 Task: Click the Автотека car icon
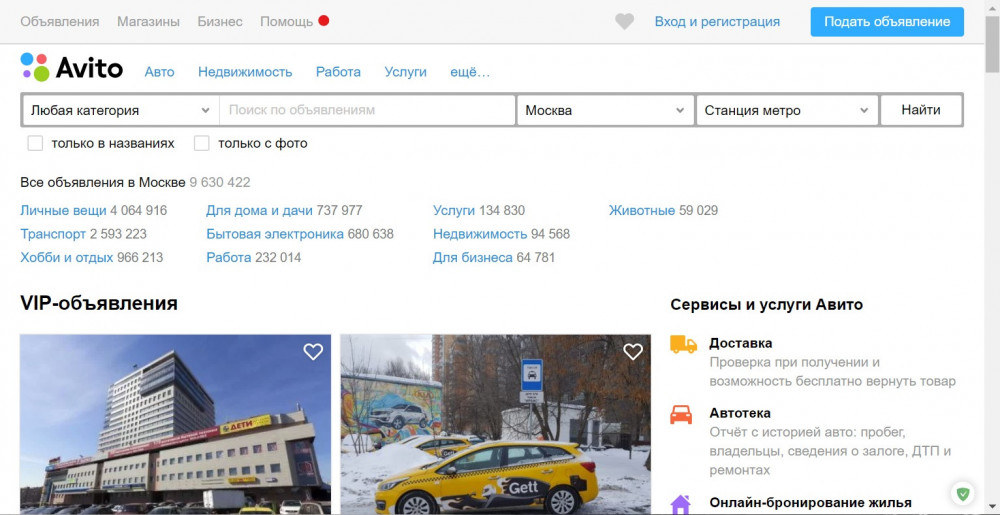pos(681,414)
